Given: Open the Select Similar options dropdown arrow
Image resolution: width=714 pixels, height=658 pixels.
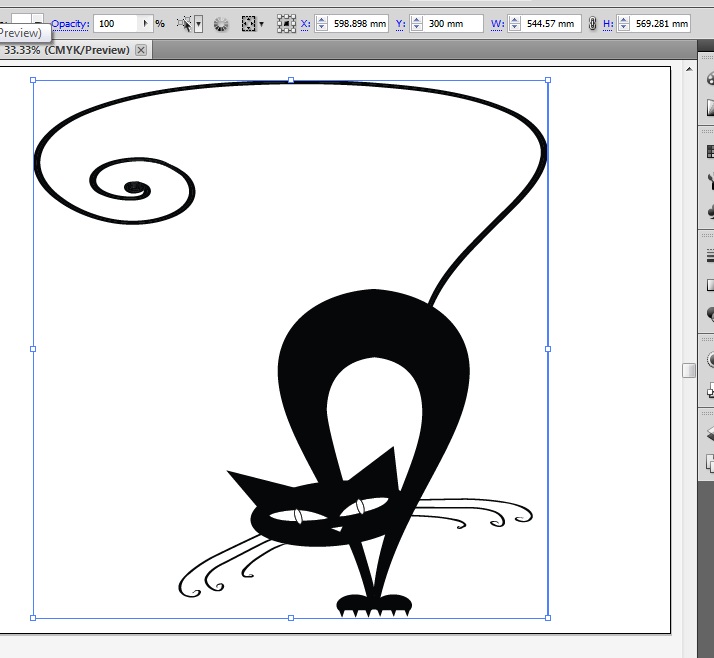Looking at the screenshot, I should tap(198, 23).
